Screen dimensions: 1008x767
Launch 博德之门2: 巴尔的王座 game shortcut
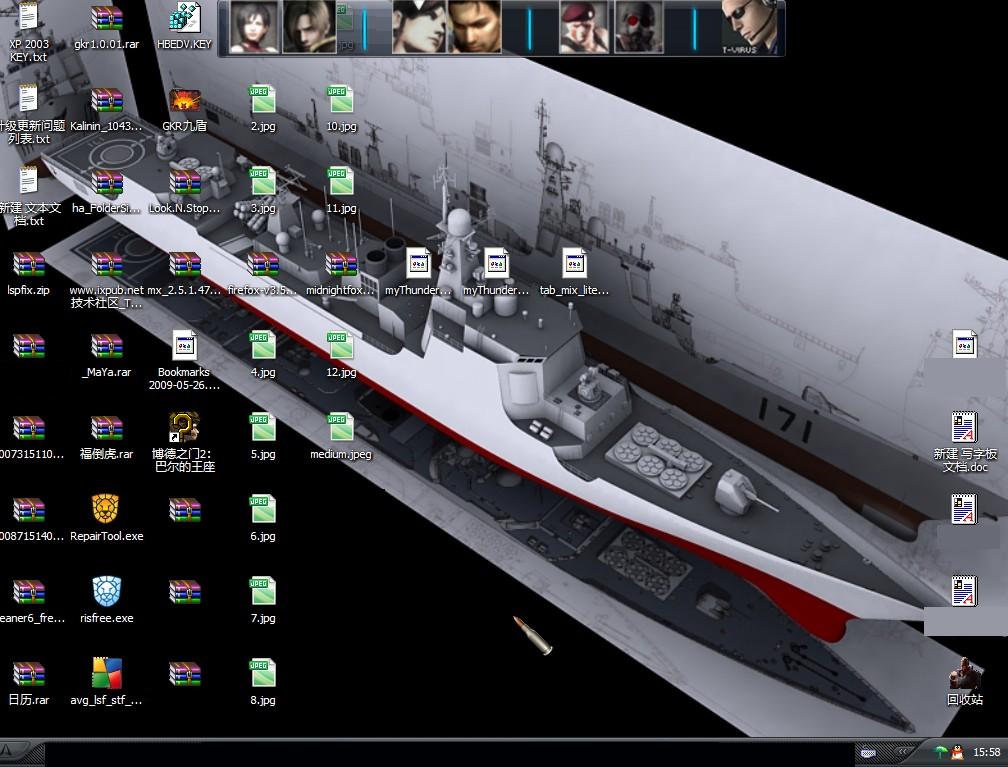(184, 443)
